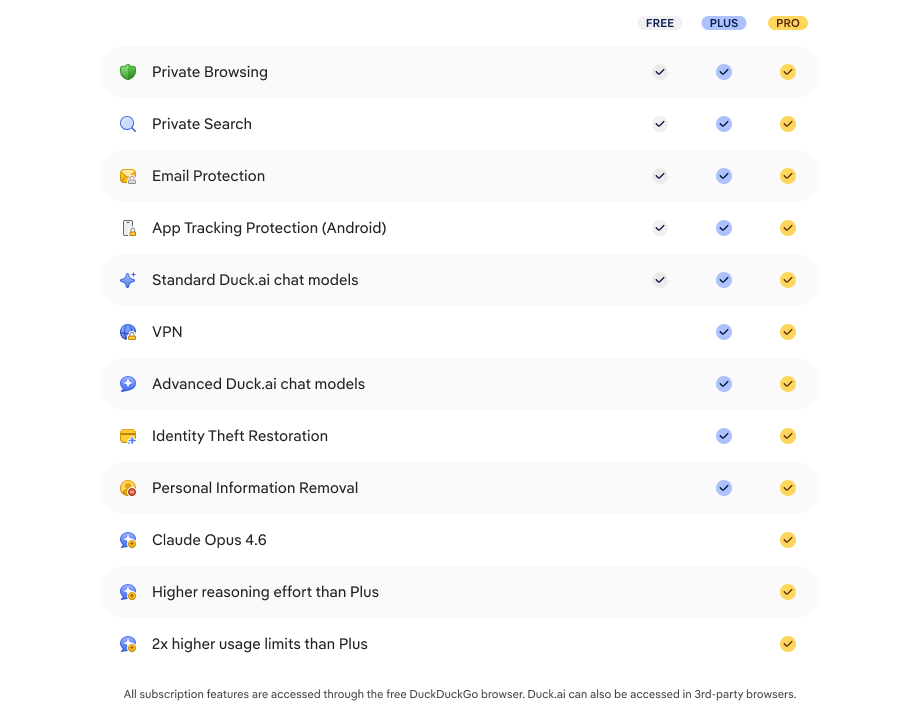
Task: Toggle the Free checkmark for Private Browsing
Action: 660,71
